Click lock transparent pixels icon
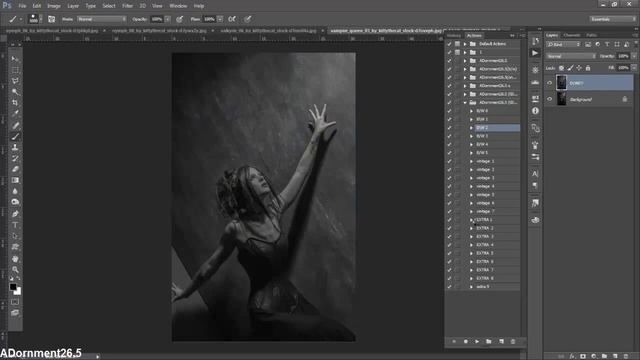This screenshot has height=360, width=640. (561, 68)
